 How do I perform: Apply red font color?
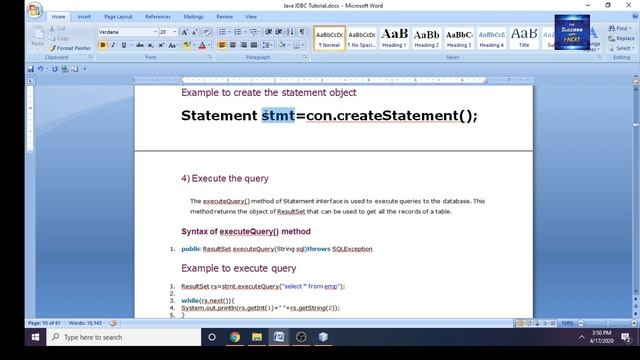pyautogui.click(x=202, y=45)
